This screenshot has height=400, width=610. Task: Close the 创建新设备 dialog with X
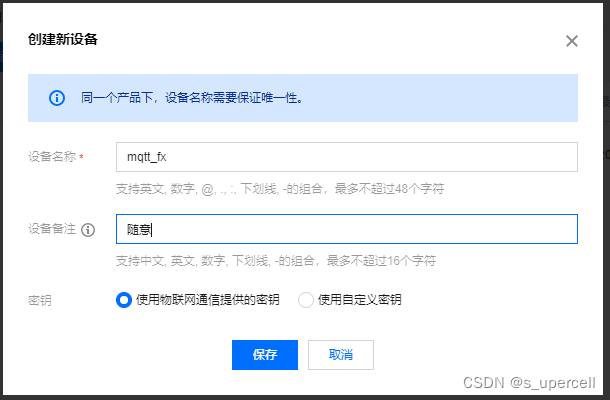pos(572,41)
